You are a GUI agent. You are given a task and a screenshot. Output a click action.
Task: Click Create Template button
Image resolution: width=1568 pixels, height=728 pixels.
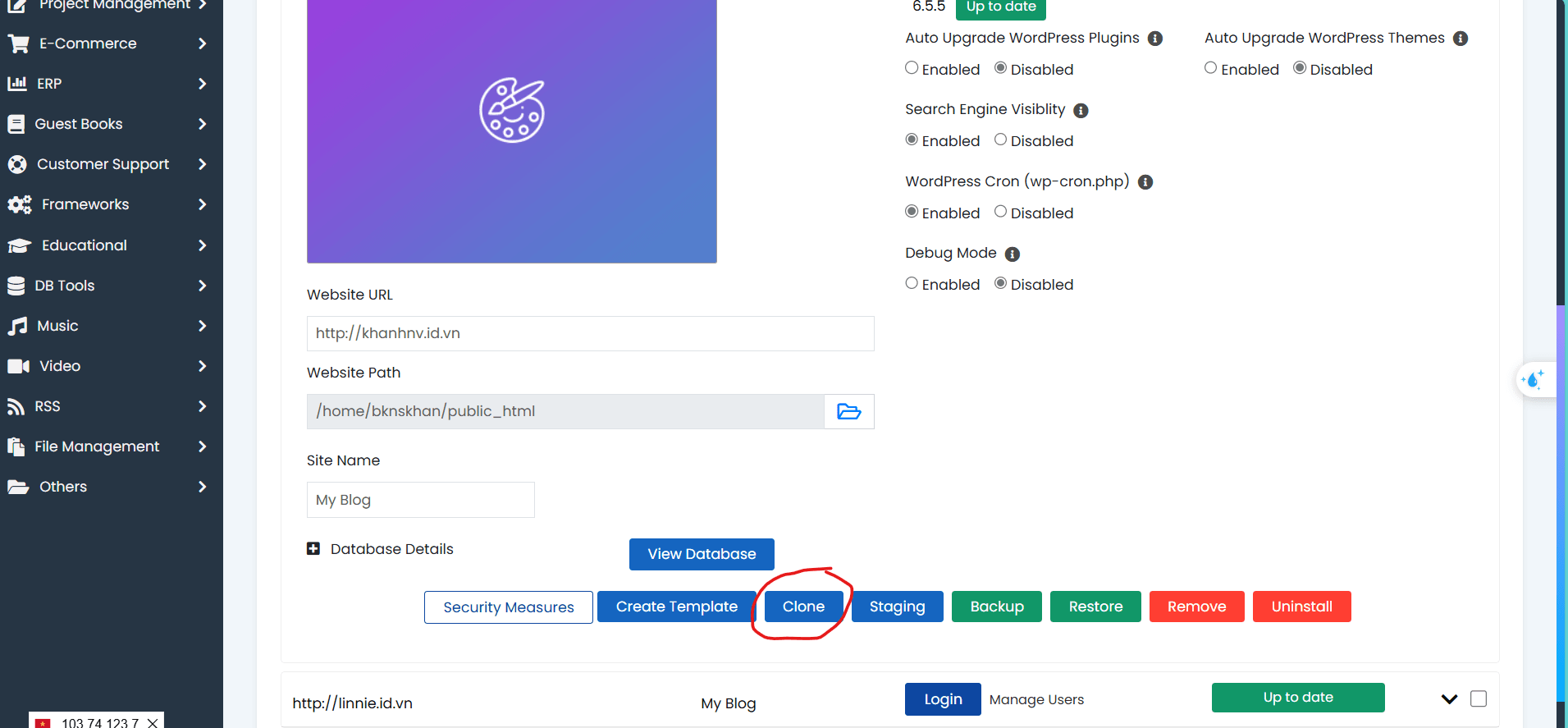[677, 607]
